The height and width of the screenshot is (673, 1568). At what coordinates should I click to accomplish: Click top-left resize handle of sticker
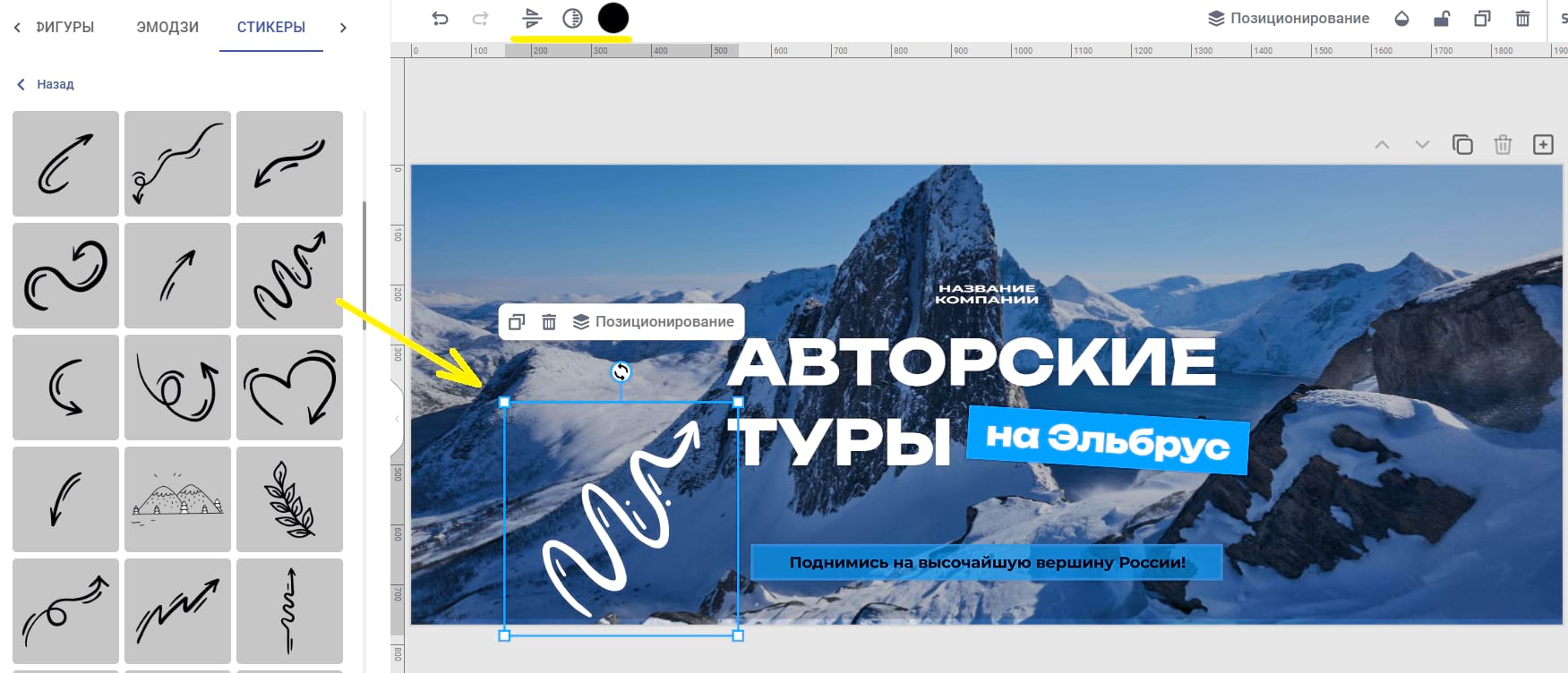click(x=504, y=403)
